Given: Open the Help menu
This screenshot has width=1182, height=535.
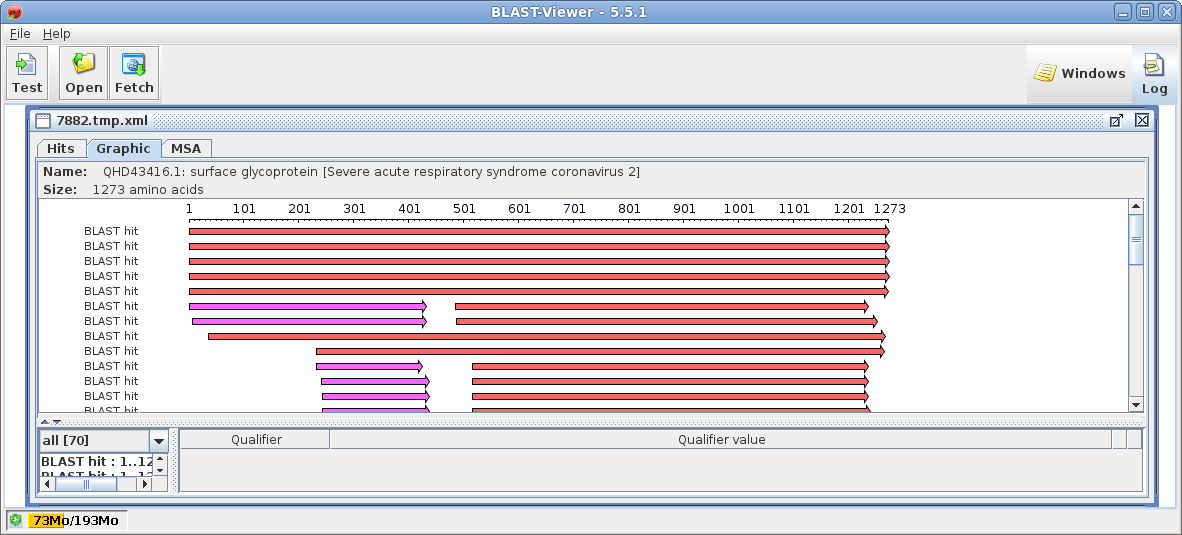Looking at the screenshot, I should click(x=56, y=33).
